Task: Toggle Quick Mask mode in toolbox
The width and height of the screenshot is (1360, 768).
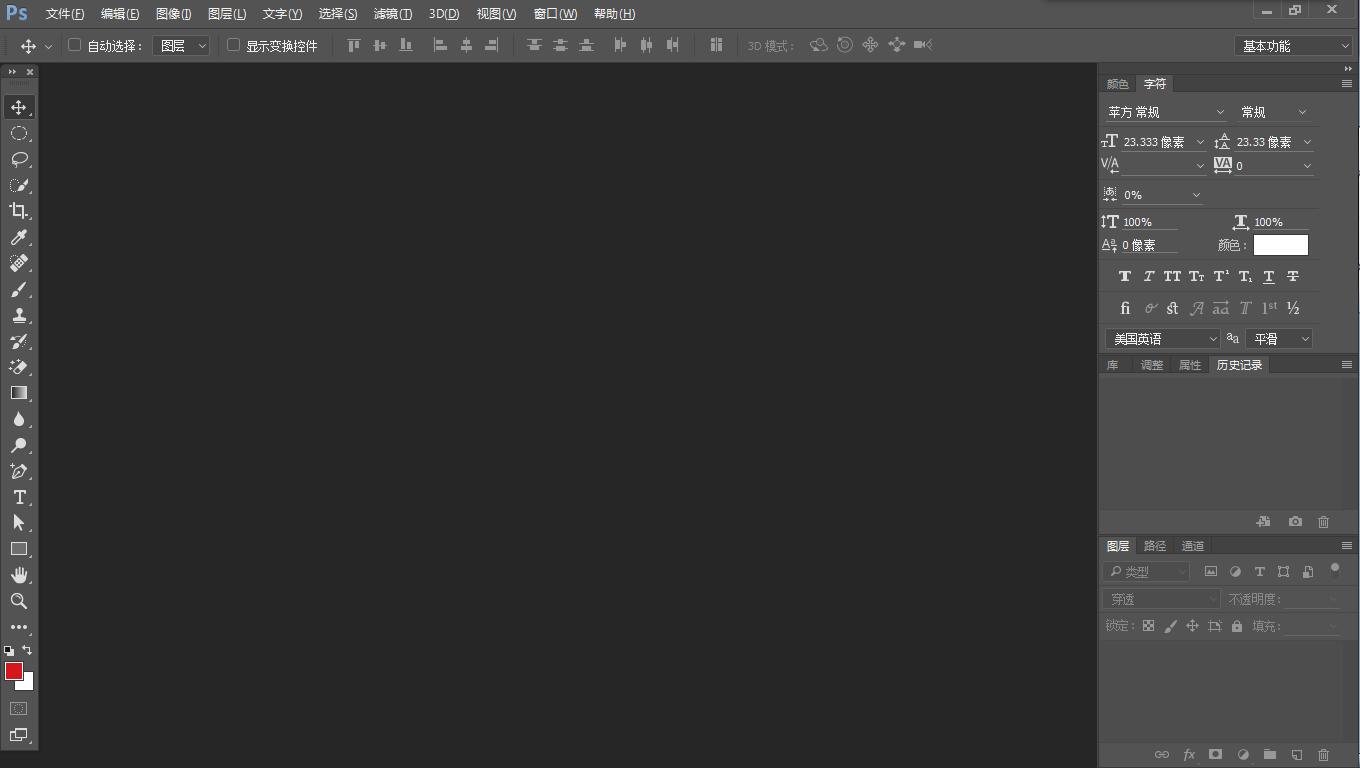Action: [x=19, y=708]
